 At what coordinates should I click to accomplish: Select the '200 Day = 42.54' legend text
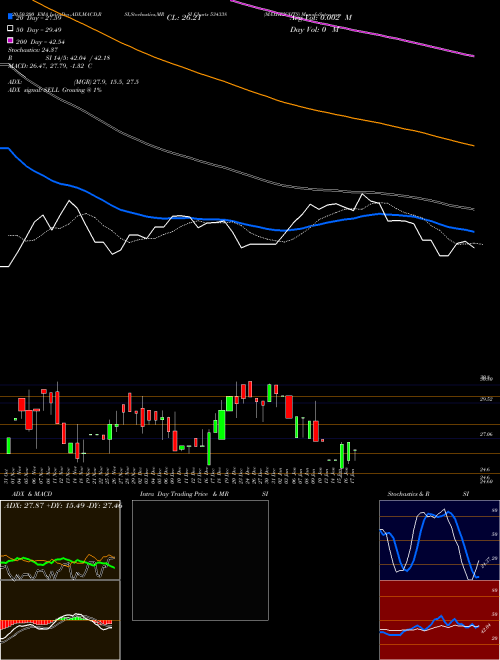click(40, 42)
